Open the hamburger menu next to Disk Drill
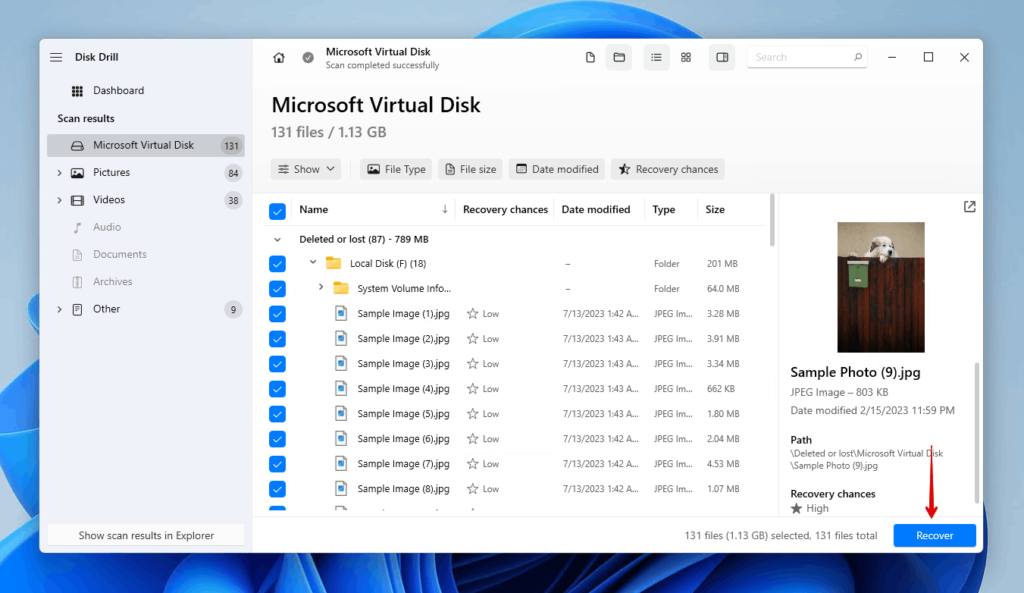 (56, 57)
